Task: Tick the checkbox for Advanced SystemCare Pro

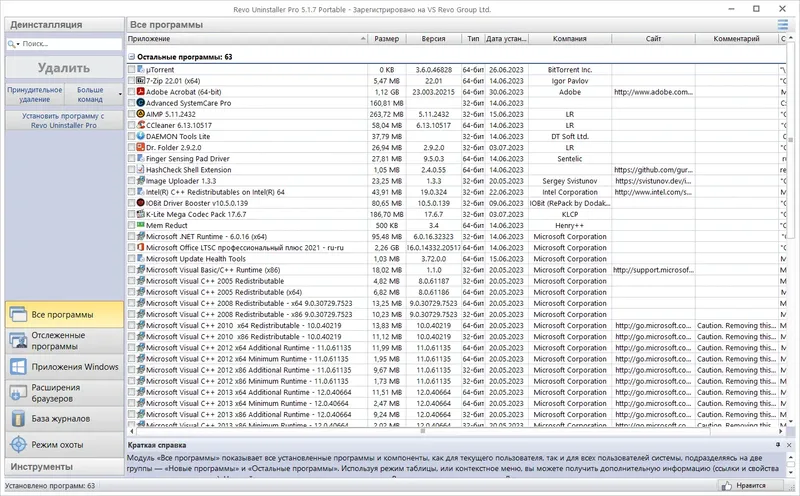Action: pyautogui.click(x=132, y=103)
